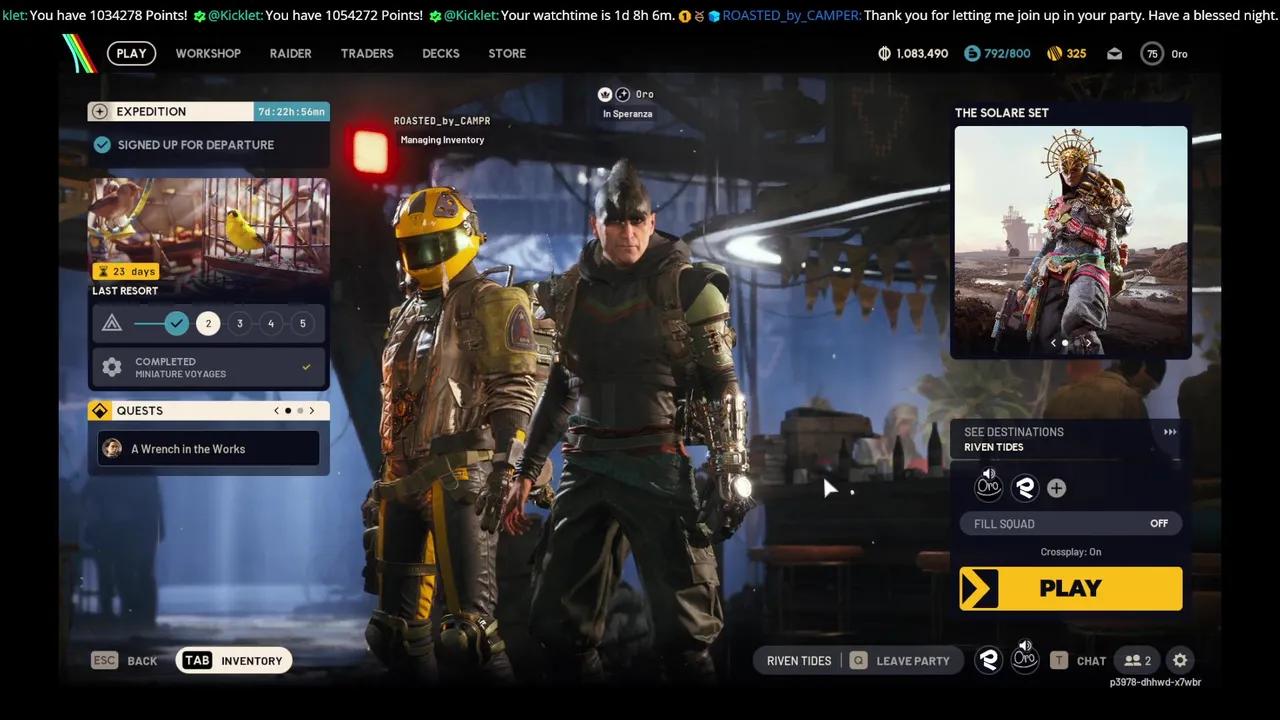
Task: Open the Traders tab
Action: (x=367, y=54)
